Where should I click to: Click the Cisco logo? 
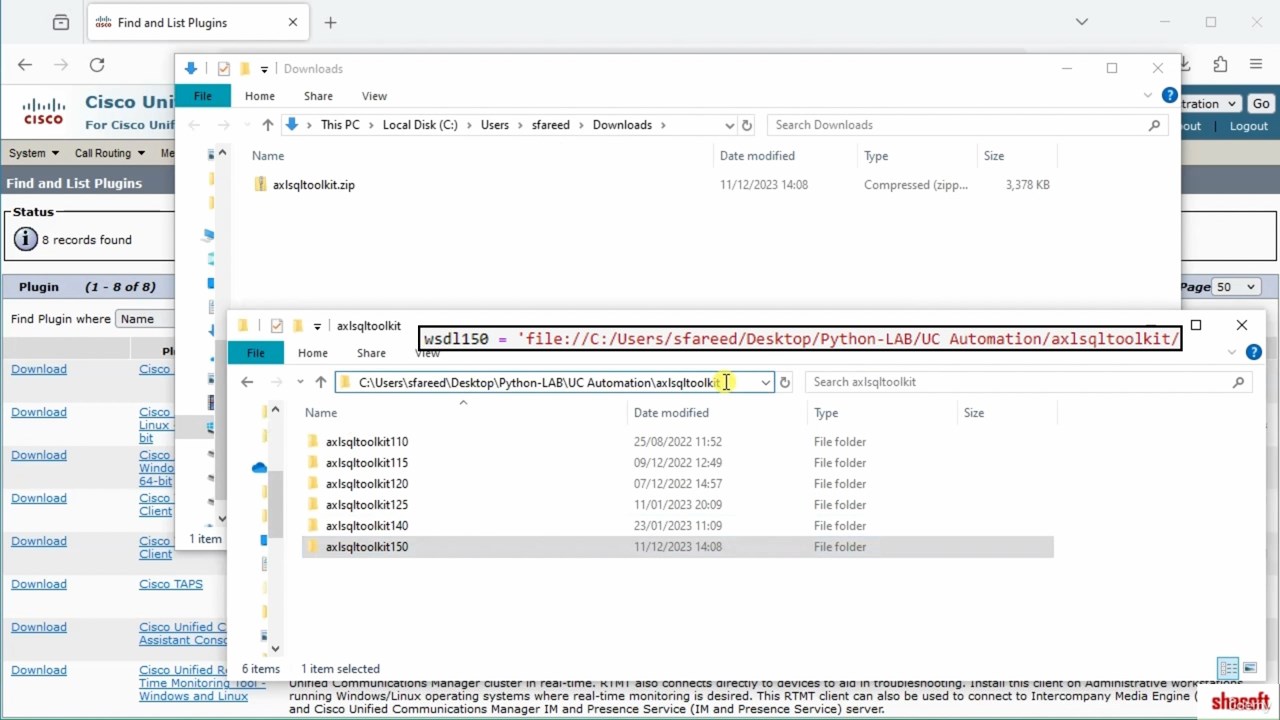coord(43,111)
